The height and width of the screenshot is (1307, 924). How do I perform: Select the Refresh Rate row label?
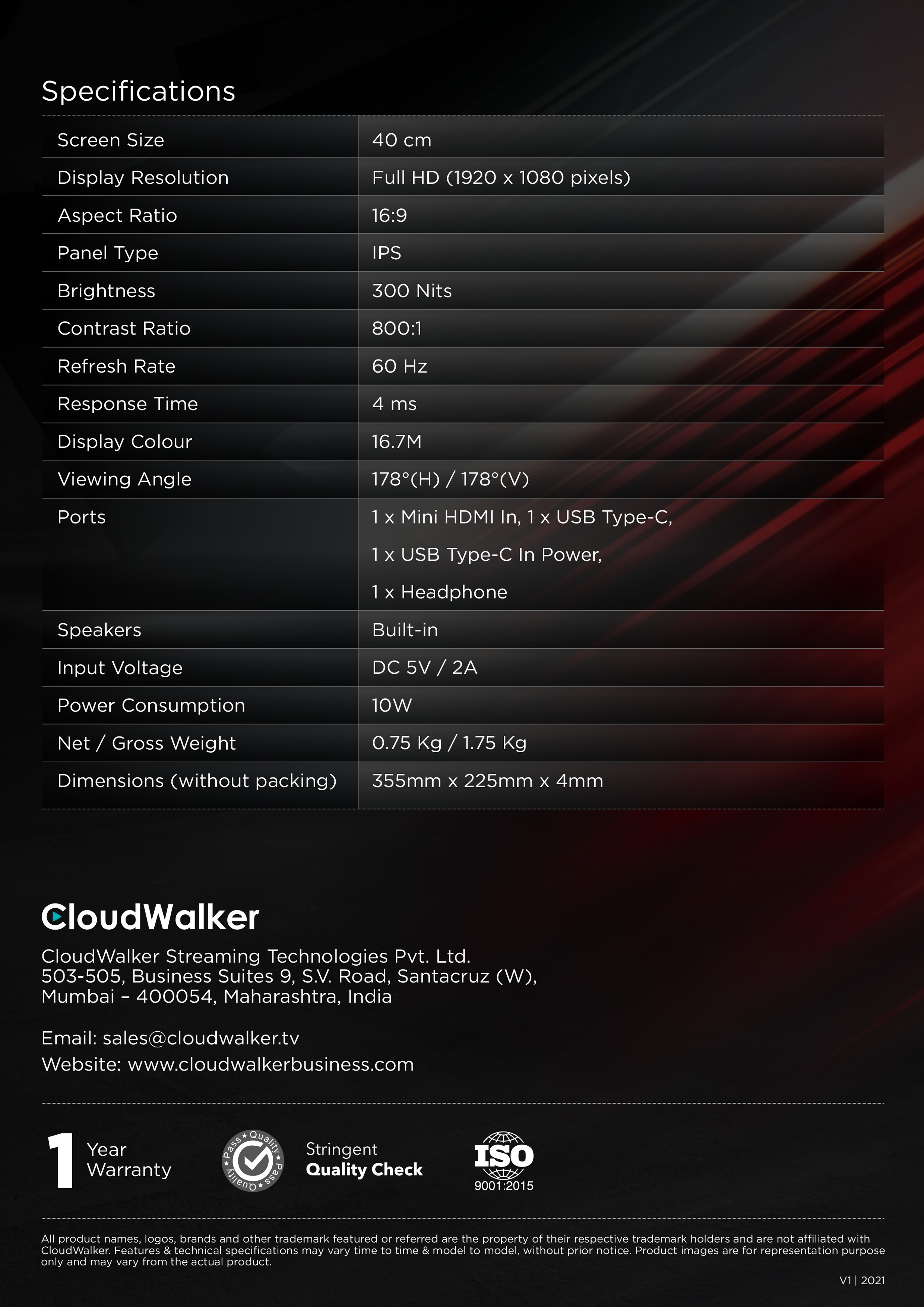coord(116,366)
